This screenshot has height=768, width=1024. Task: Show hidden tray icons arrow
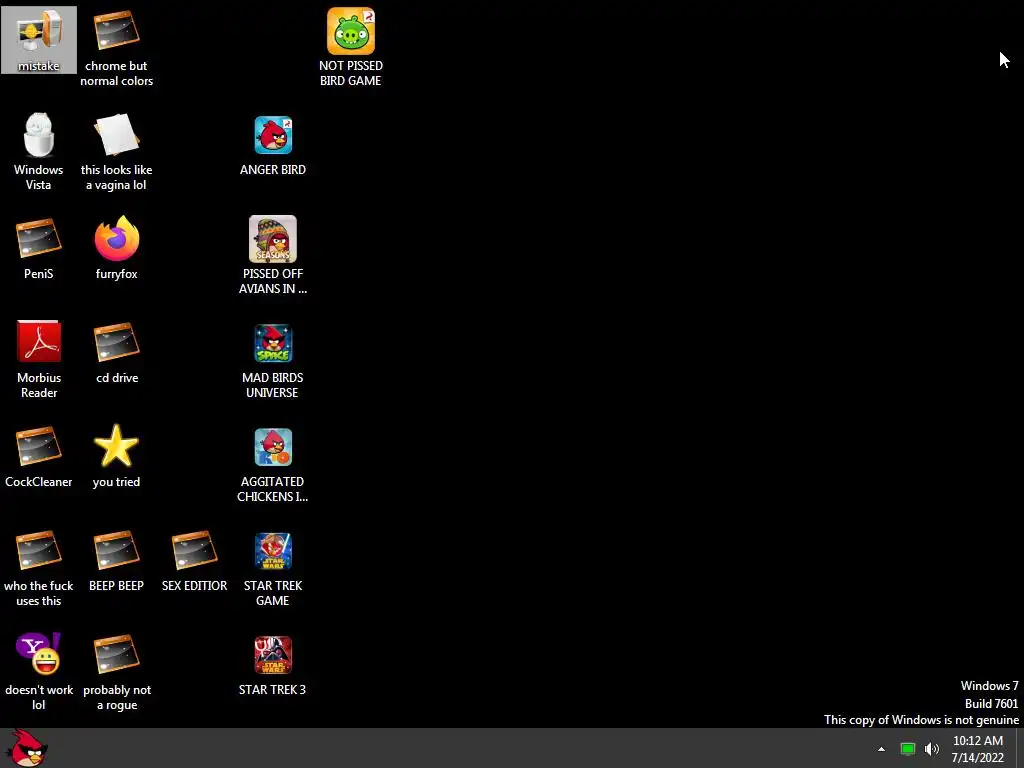[x=882, y=749]
